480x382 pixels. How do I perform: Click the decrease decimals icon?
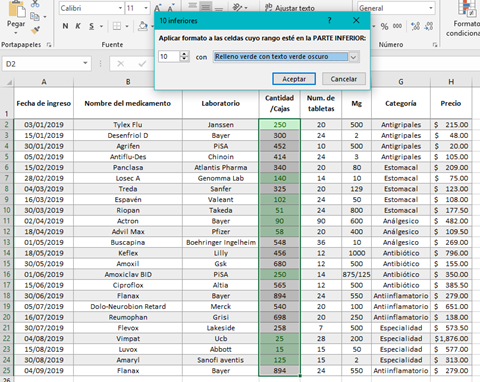point(429,26)
